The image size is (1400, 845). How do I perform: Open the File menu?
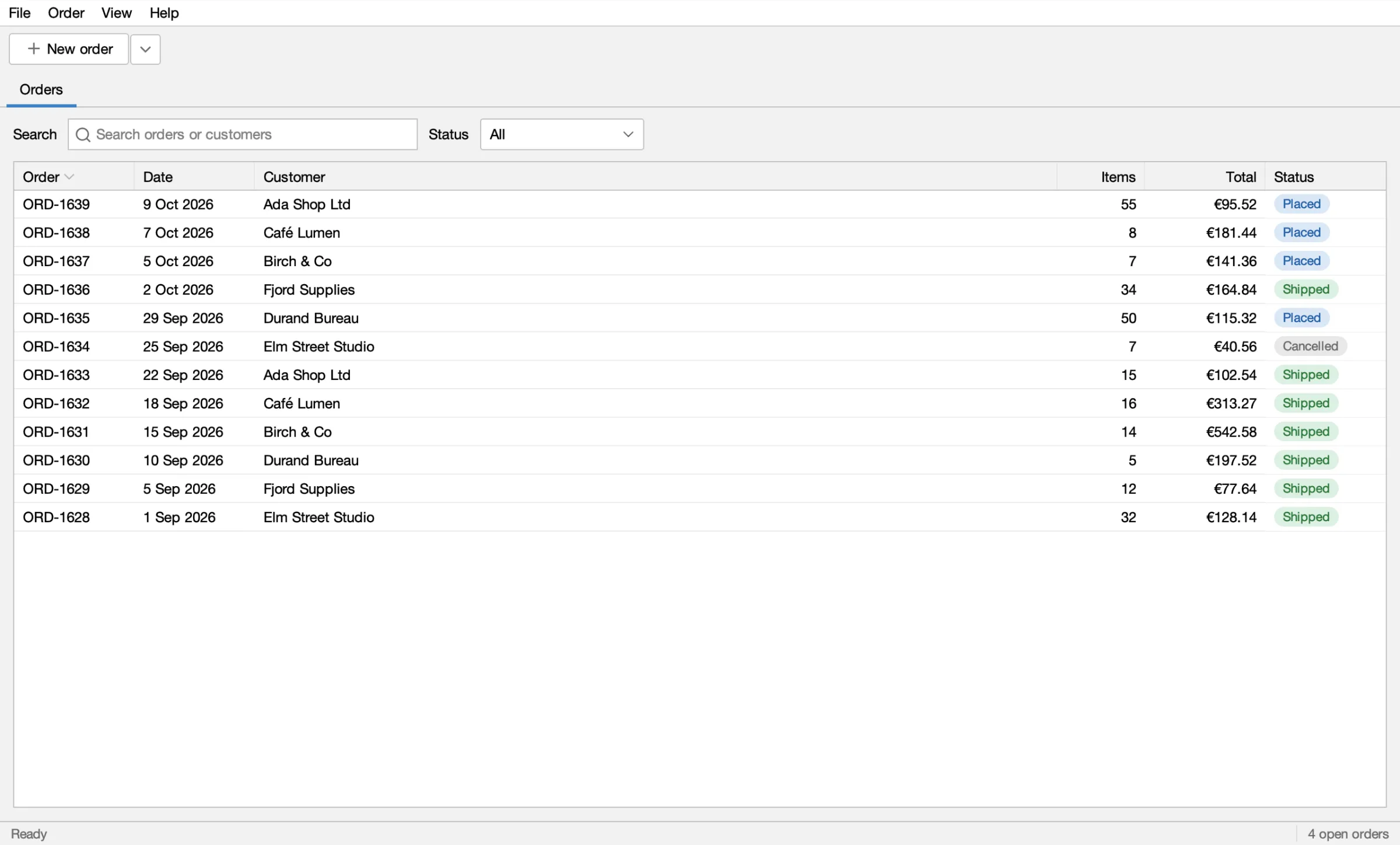click(x=19, y=13)
